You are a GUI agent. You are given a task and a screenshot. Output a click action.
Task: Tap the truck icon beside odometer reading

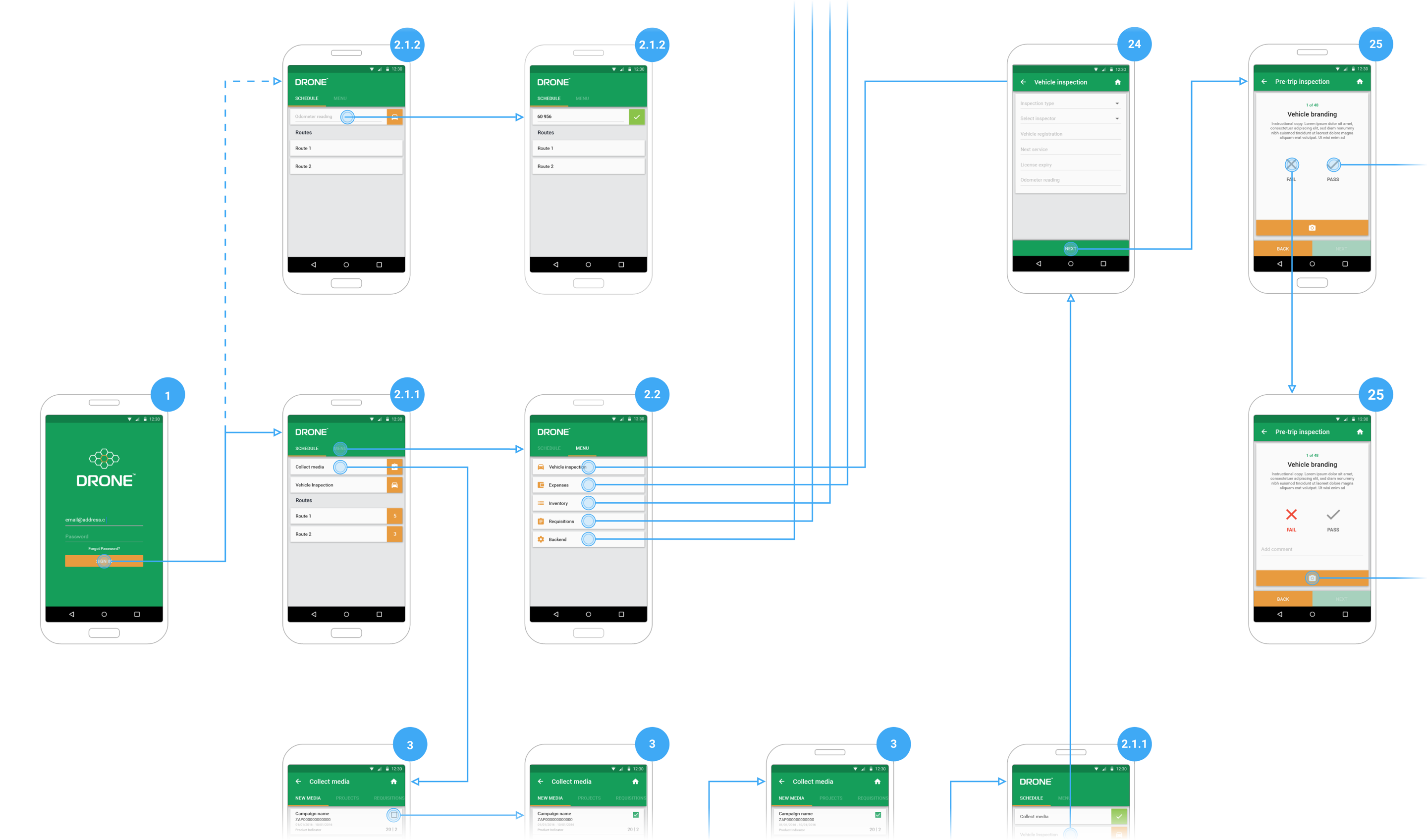395,116
